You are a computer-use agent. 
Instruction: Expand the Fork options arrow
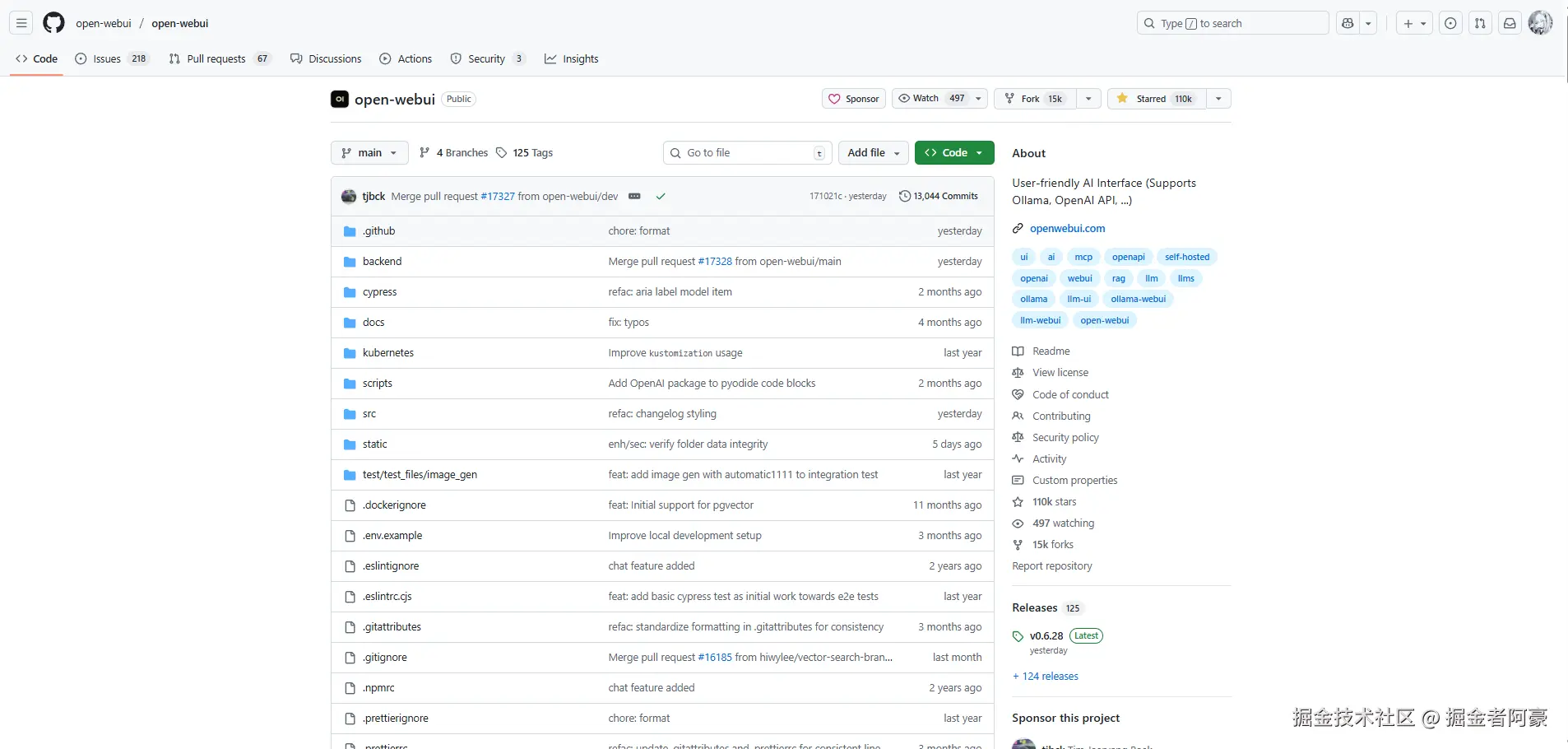coord(1088,99)
